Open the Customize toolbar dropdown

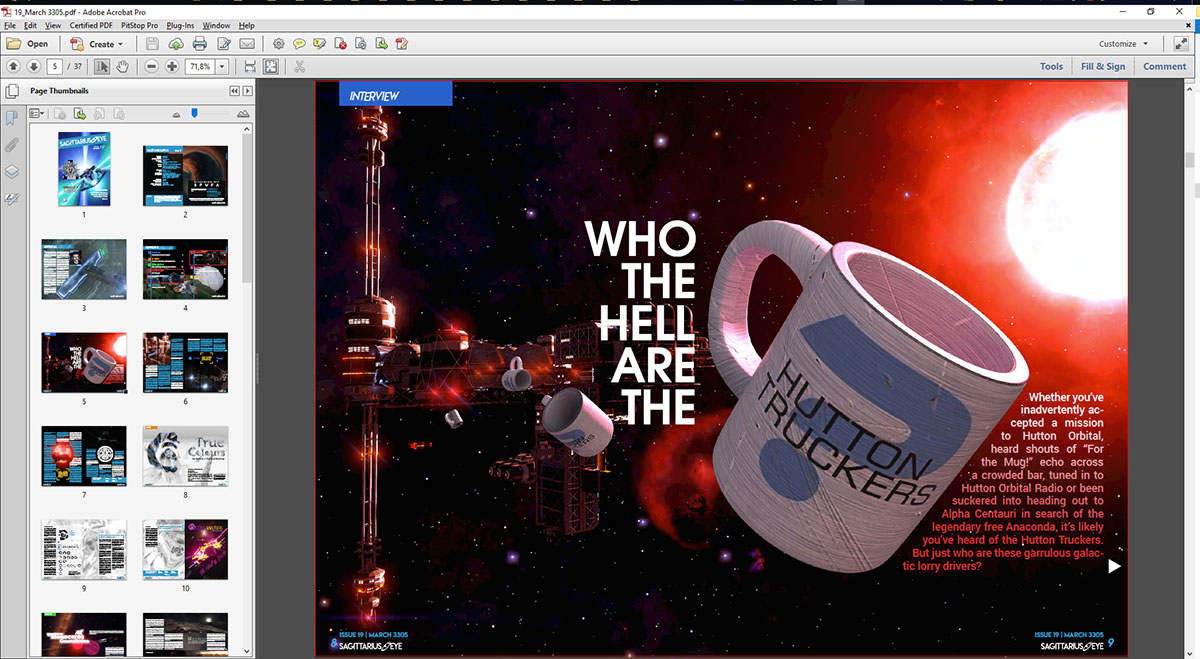1124,44
